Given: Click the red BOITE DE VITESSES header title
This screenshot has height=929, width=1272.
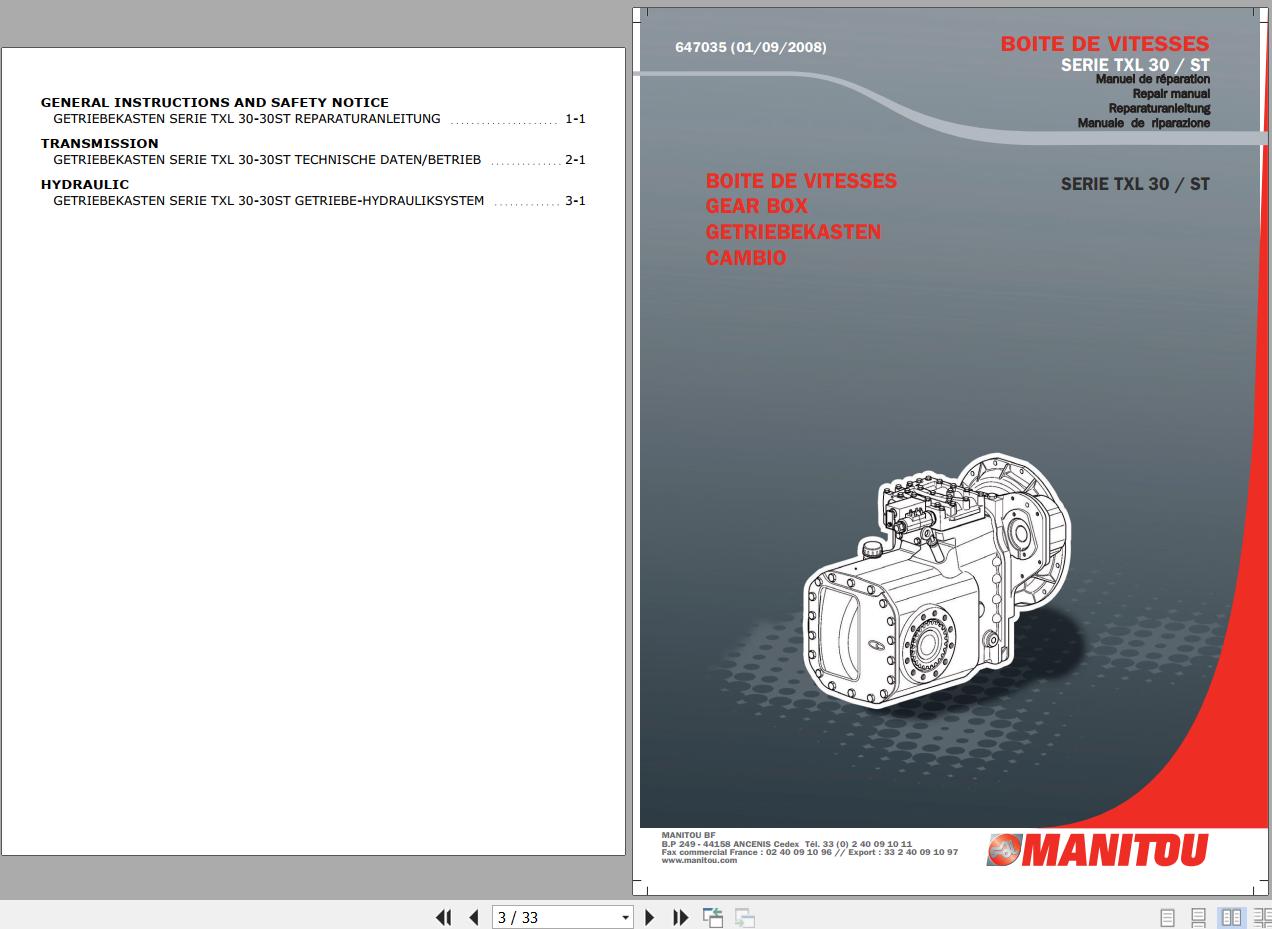Looking at the screenshot, I should (x=1105, y=44).
